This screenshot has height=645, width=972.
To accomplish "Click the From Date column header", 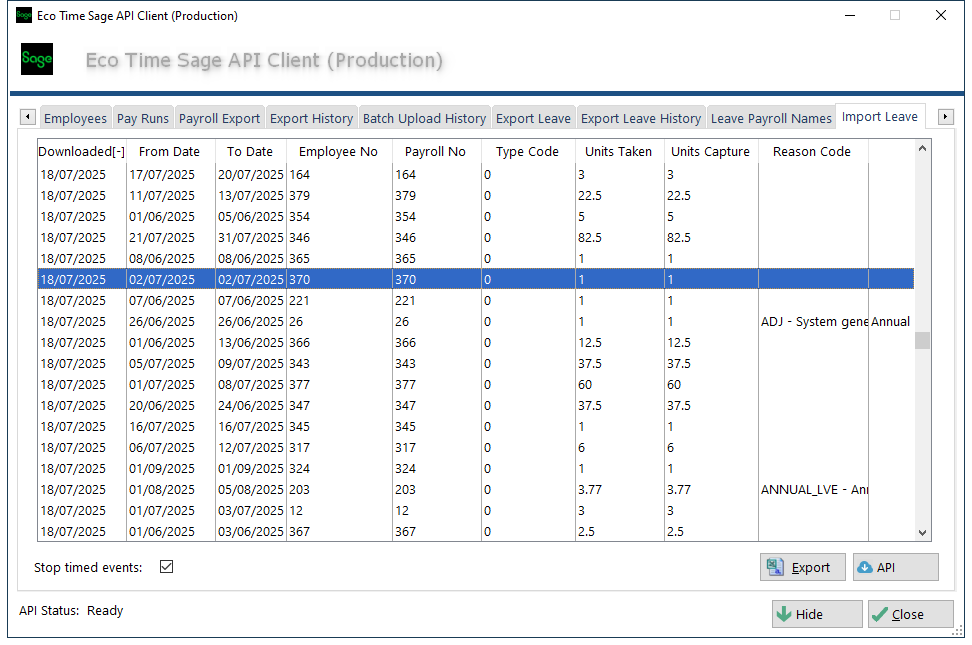I will click(x=169, y=151).
